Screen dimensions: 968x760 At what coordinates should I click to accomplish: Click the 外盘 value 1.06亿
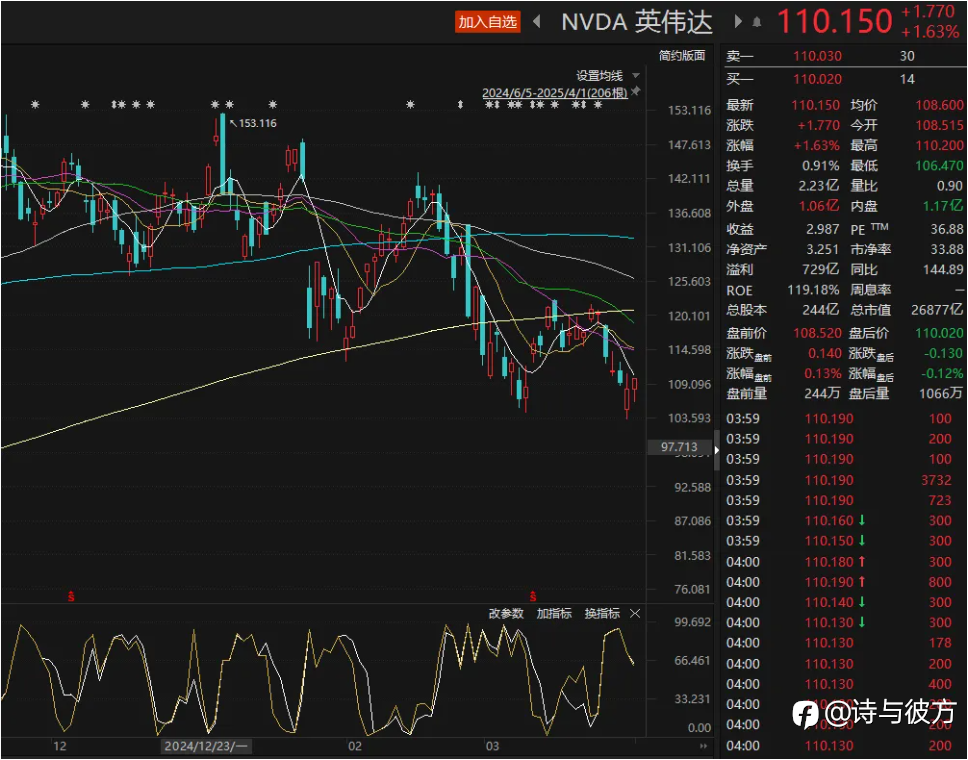click(x=819, y=206)
